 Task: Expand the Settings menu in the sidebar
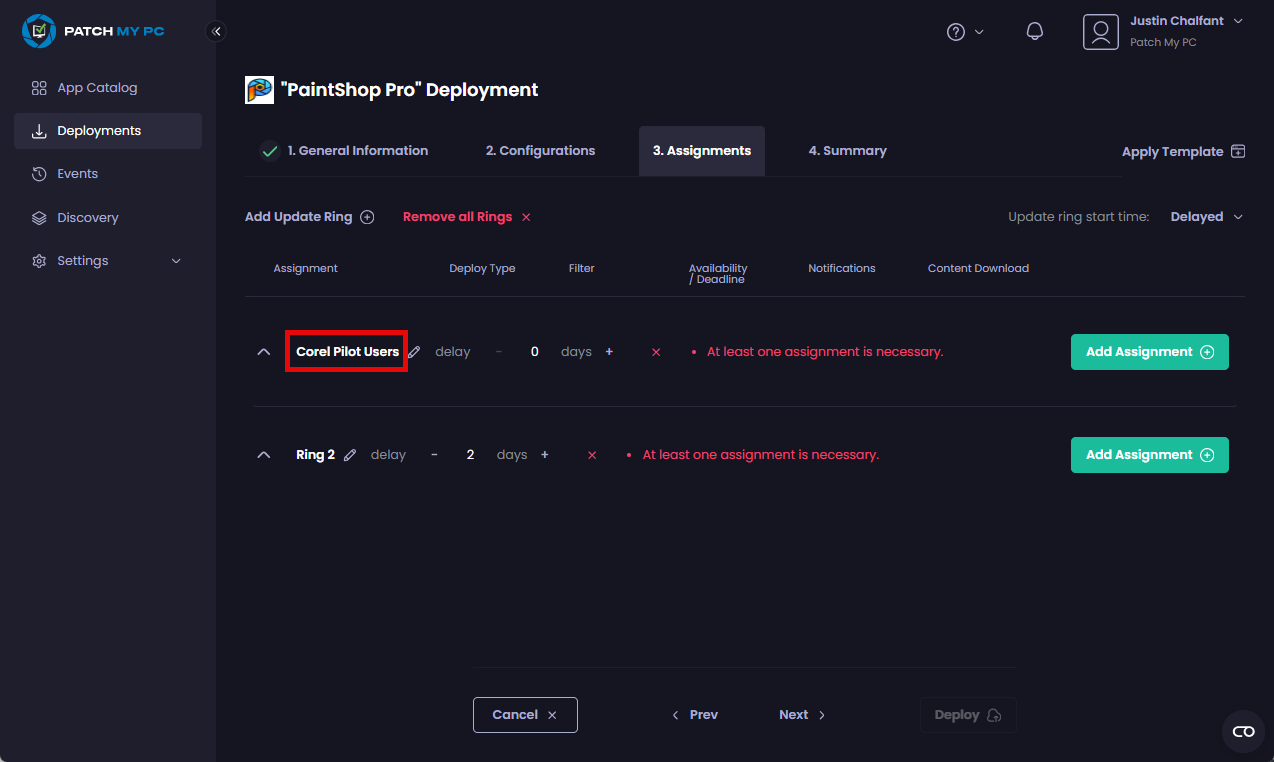click(108, 261)
